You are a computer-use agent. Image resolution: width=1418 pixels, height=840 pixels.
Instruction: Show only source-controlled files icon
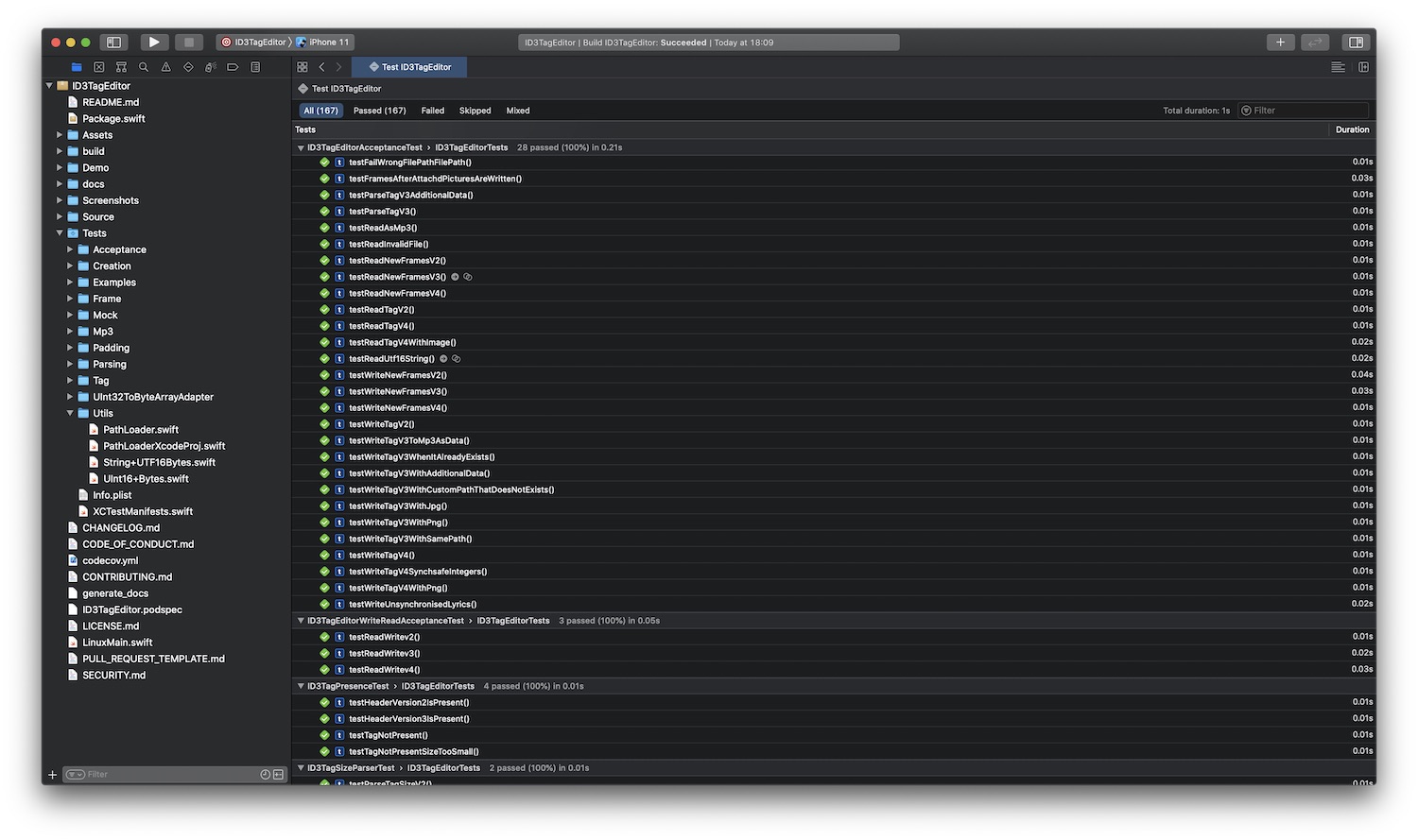279,775
